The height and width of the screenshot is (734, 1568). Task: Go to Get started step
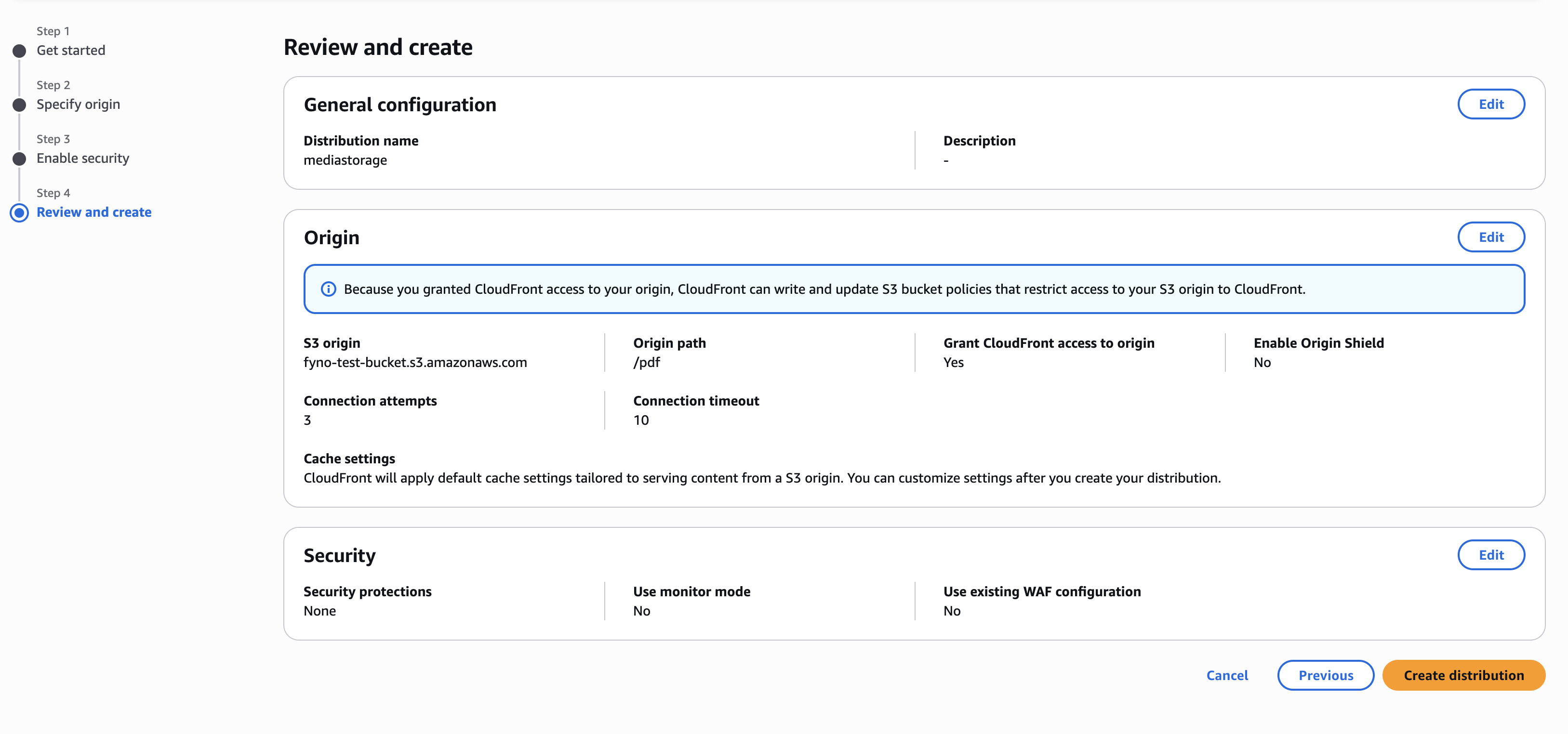tap(71, 51)
